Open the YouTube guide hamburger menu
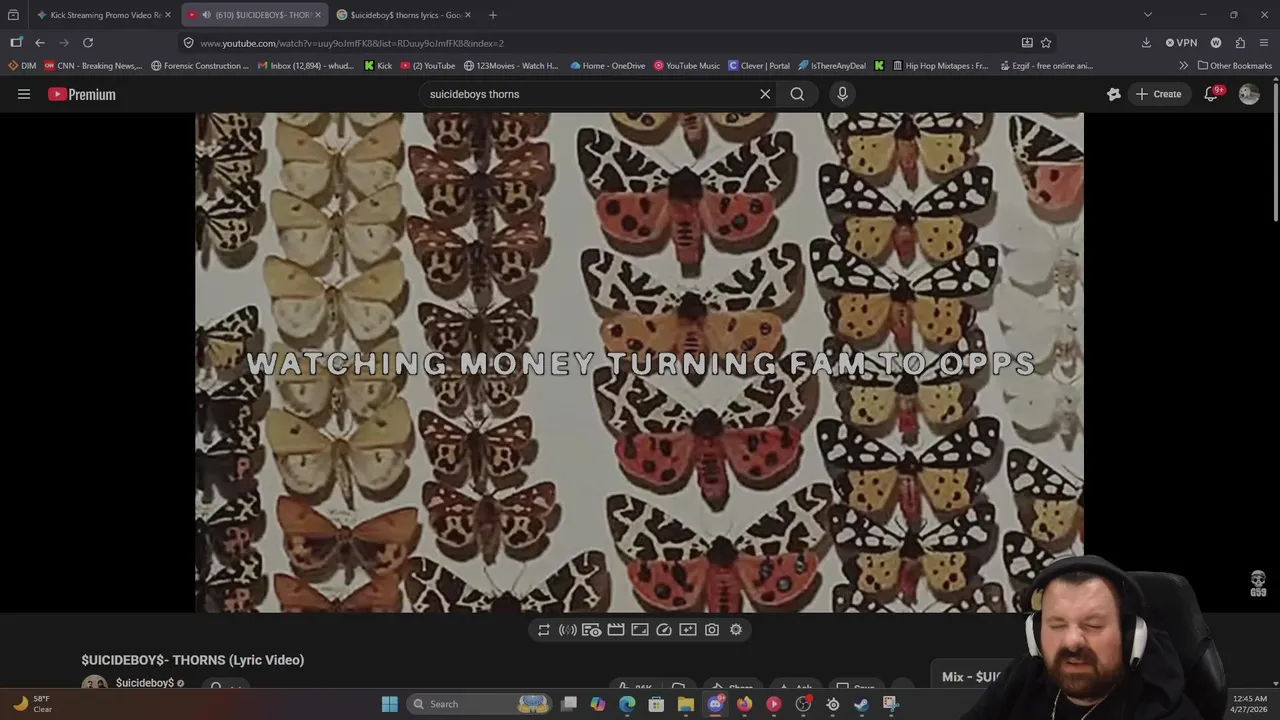The width and height of the screenshot is (1280, 720). click(24, 94)
